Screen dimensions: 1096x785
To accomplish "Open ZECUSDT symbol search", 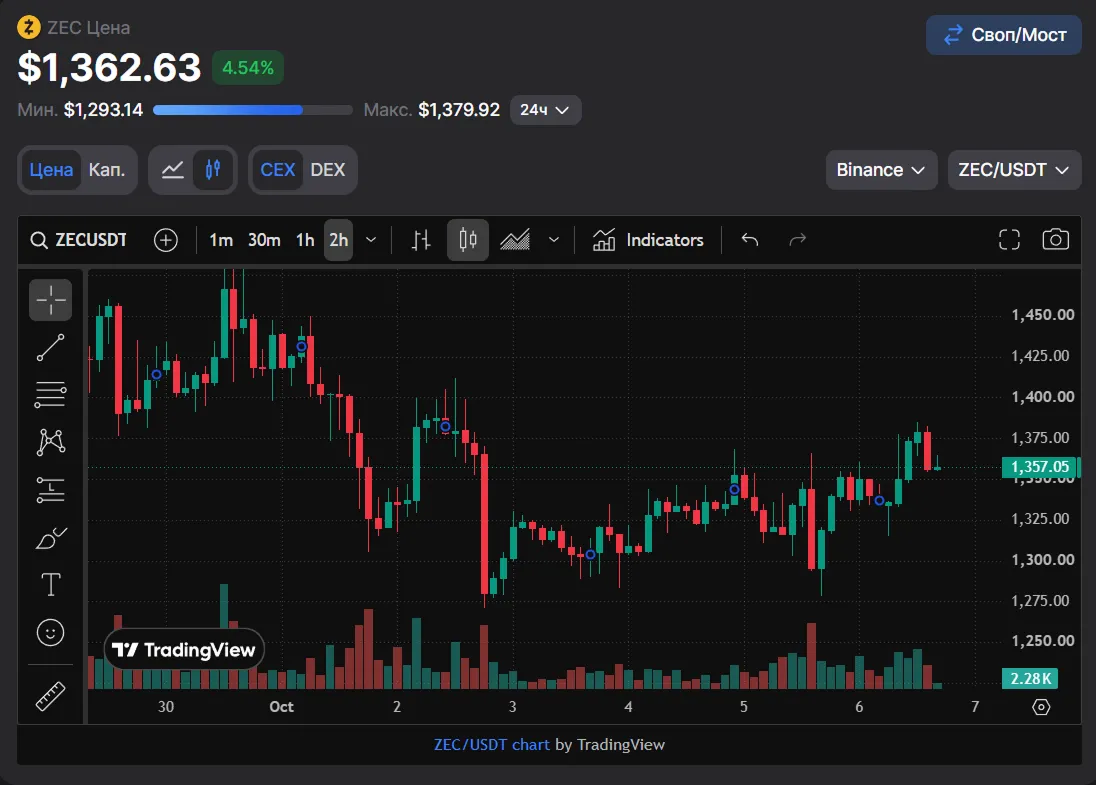I will (x=79, y=240).
